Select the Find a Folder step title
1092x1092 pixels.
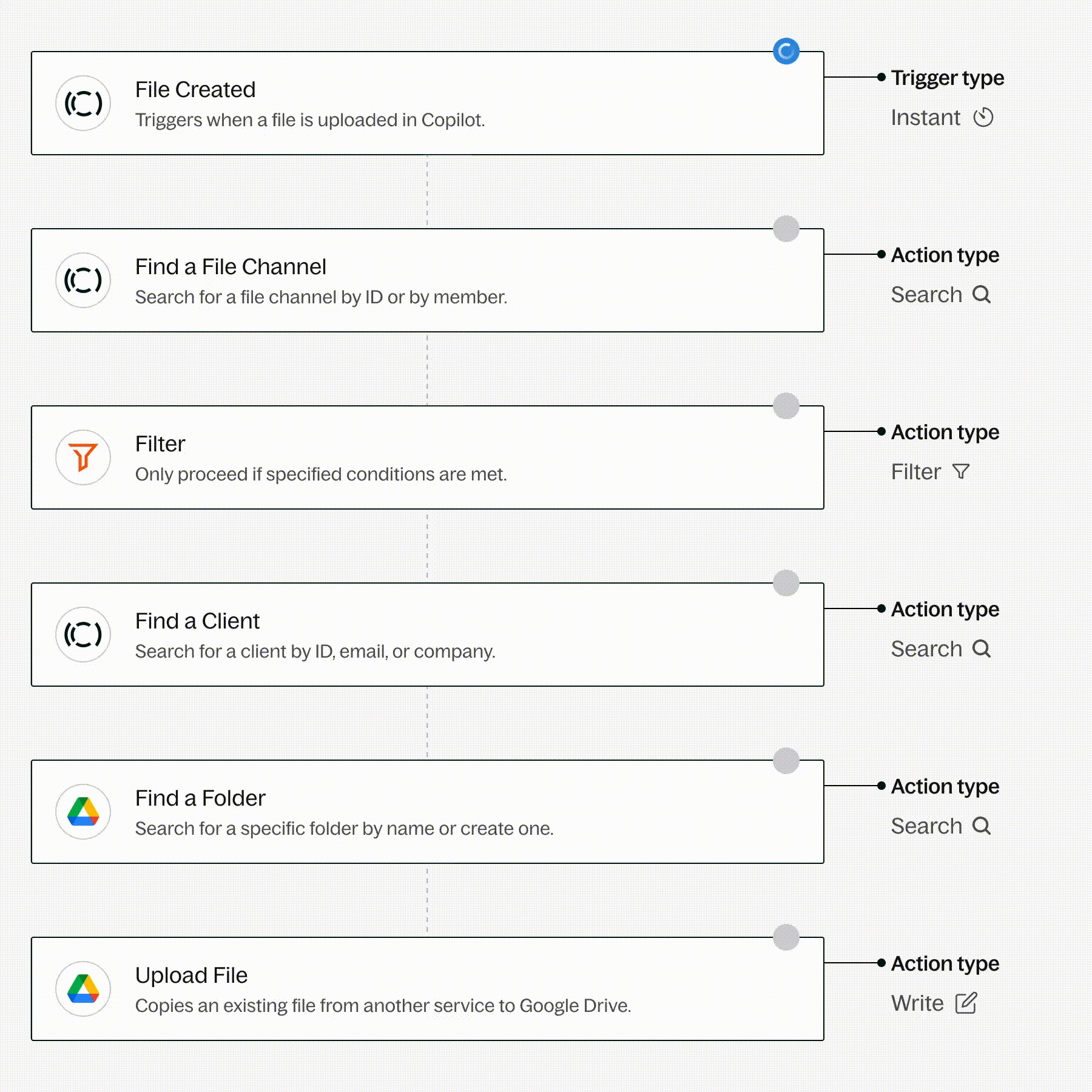click(x=200, y=798)
